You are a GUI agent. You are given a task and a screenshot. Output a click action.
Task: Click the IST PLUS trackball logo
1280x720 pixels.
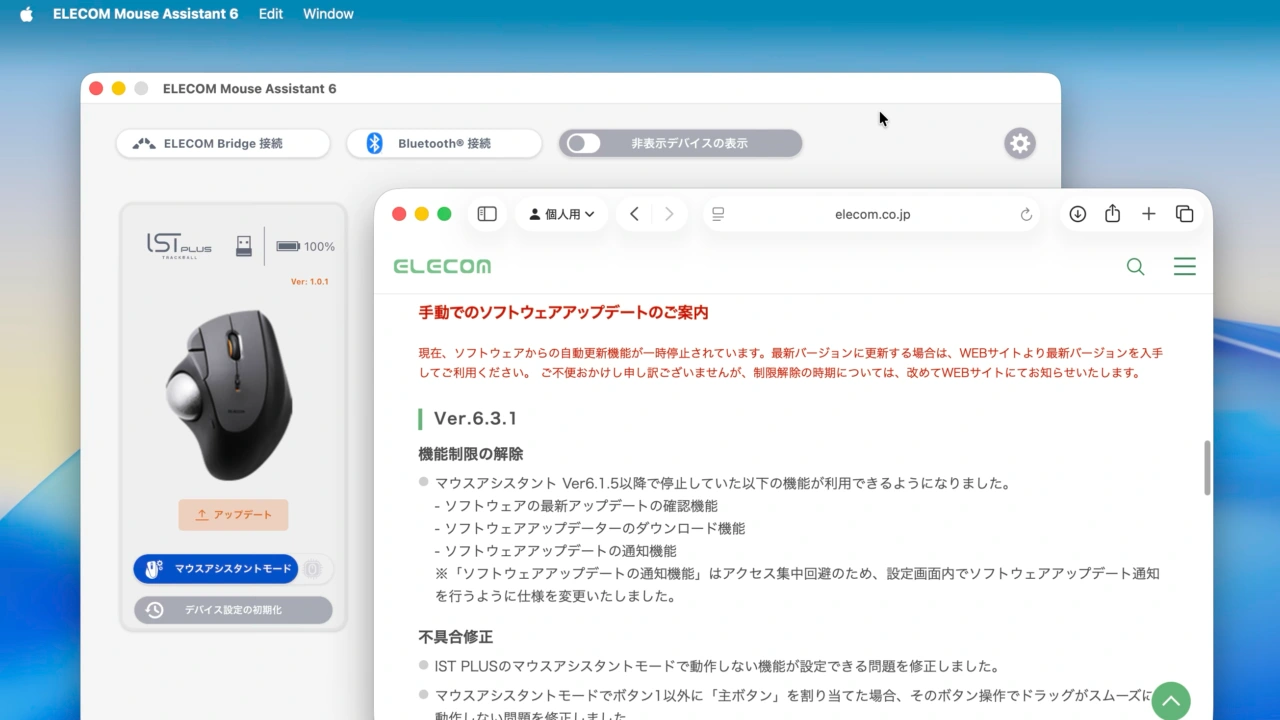click(x=179, y=245)
